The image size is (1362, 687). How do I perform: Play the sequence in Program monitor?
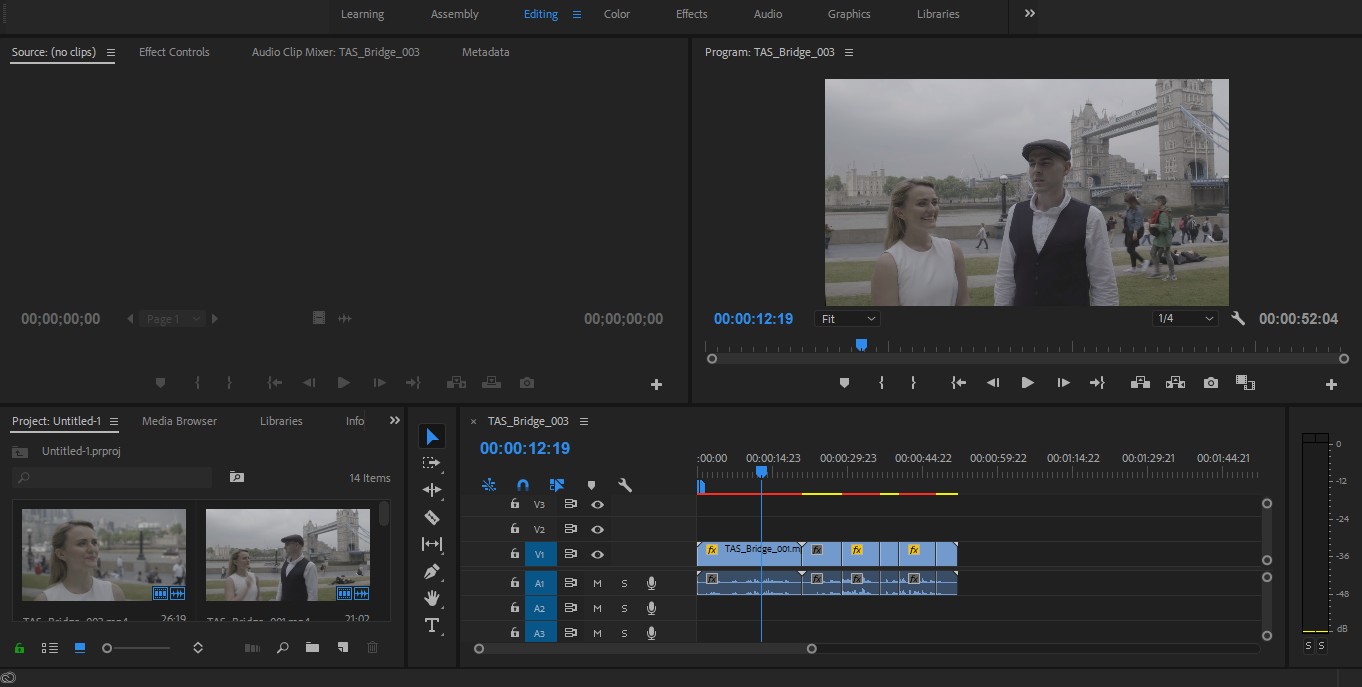pos(1027,383)
